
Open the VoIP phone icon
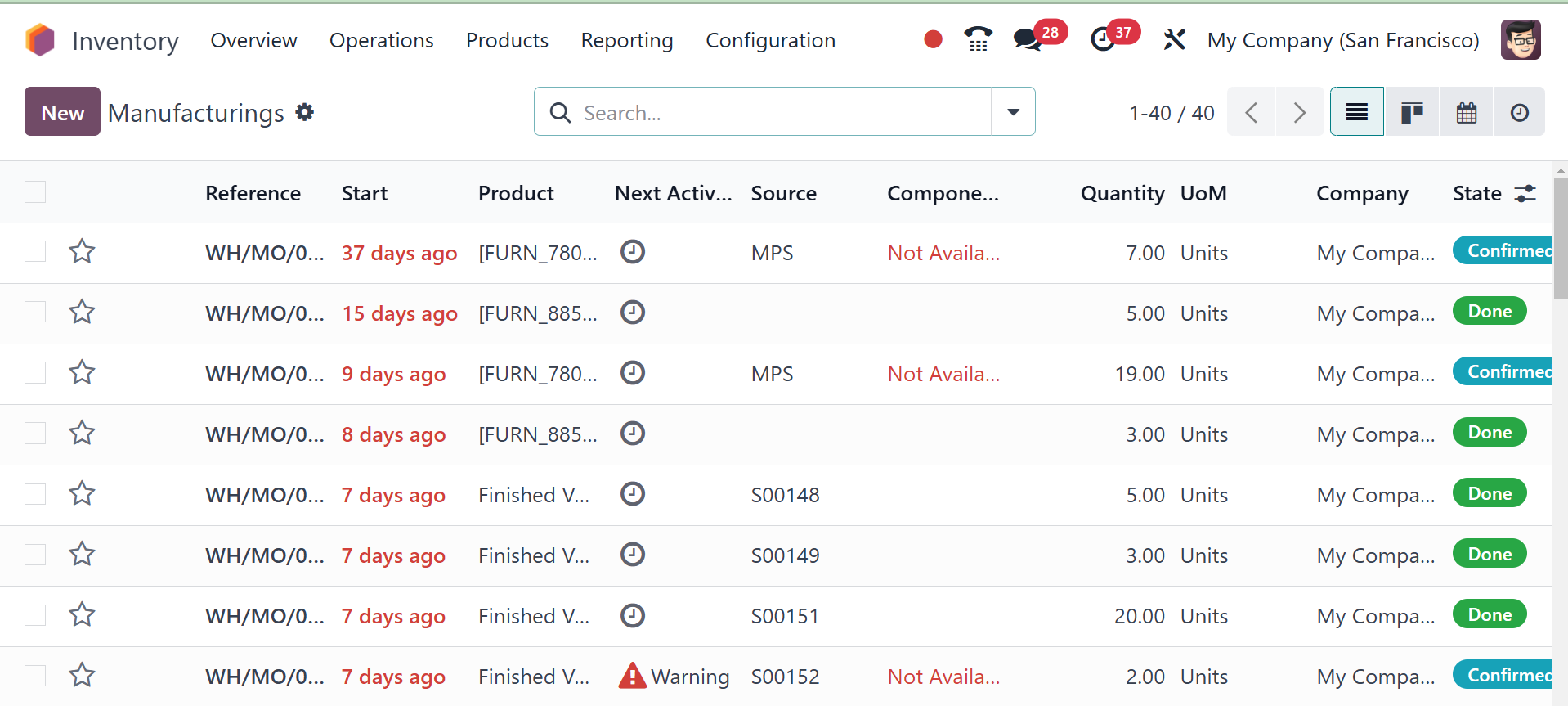point(978,39)
